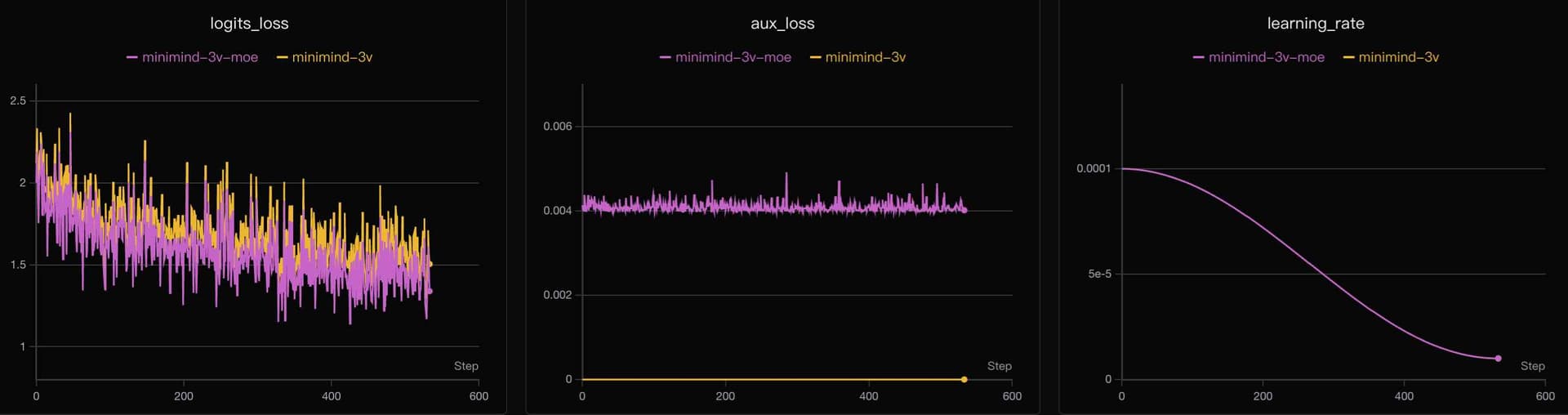The height and width of the screenshot is (415, 1568).
Task: Toggle minimind-3v-moe legend in learning_rate chart
Action: [1259, 57]
